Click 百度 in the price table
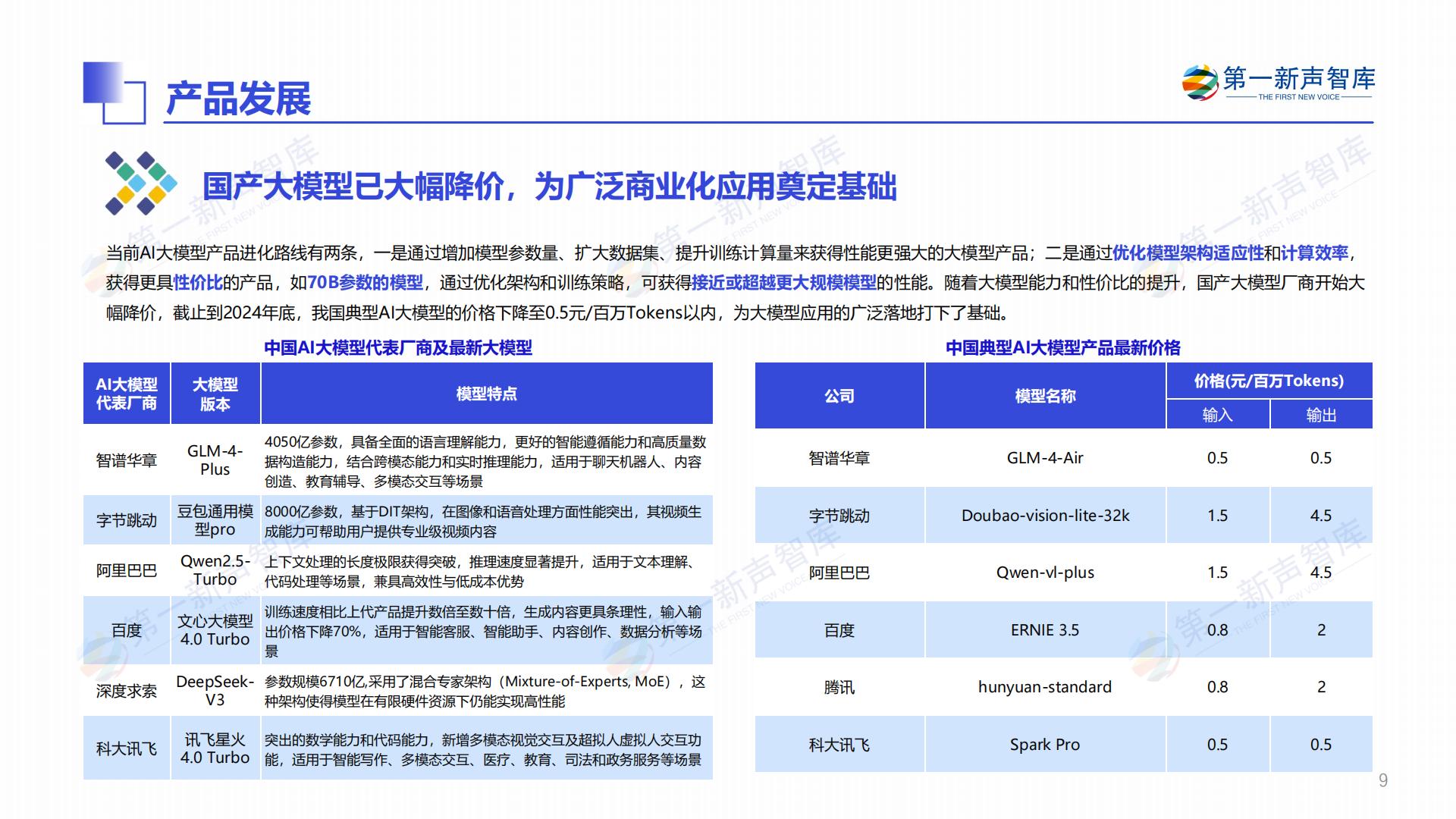Viewport: 1456px width, 819px height. click(x=839, y=630)
